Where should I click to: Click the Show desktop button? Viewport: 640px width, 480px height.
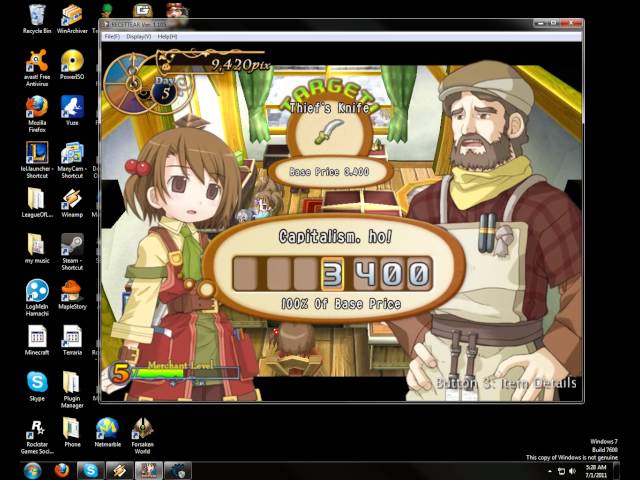pyautogui.click(x=617, y=471)
